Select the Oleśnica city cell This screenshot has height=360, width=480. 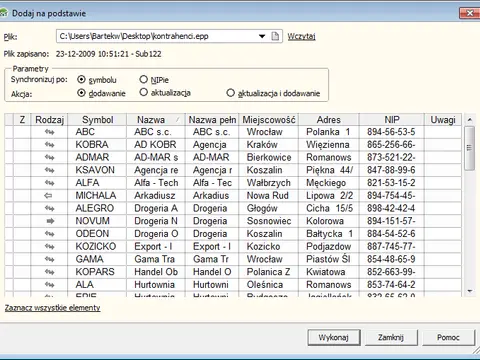tap(269, 285)
